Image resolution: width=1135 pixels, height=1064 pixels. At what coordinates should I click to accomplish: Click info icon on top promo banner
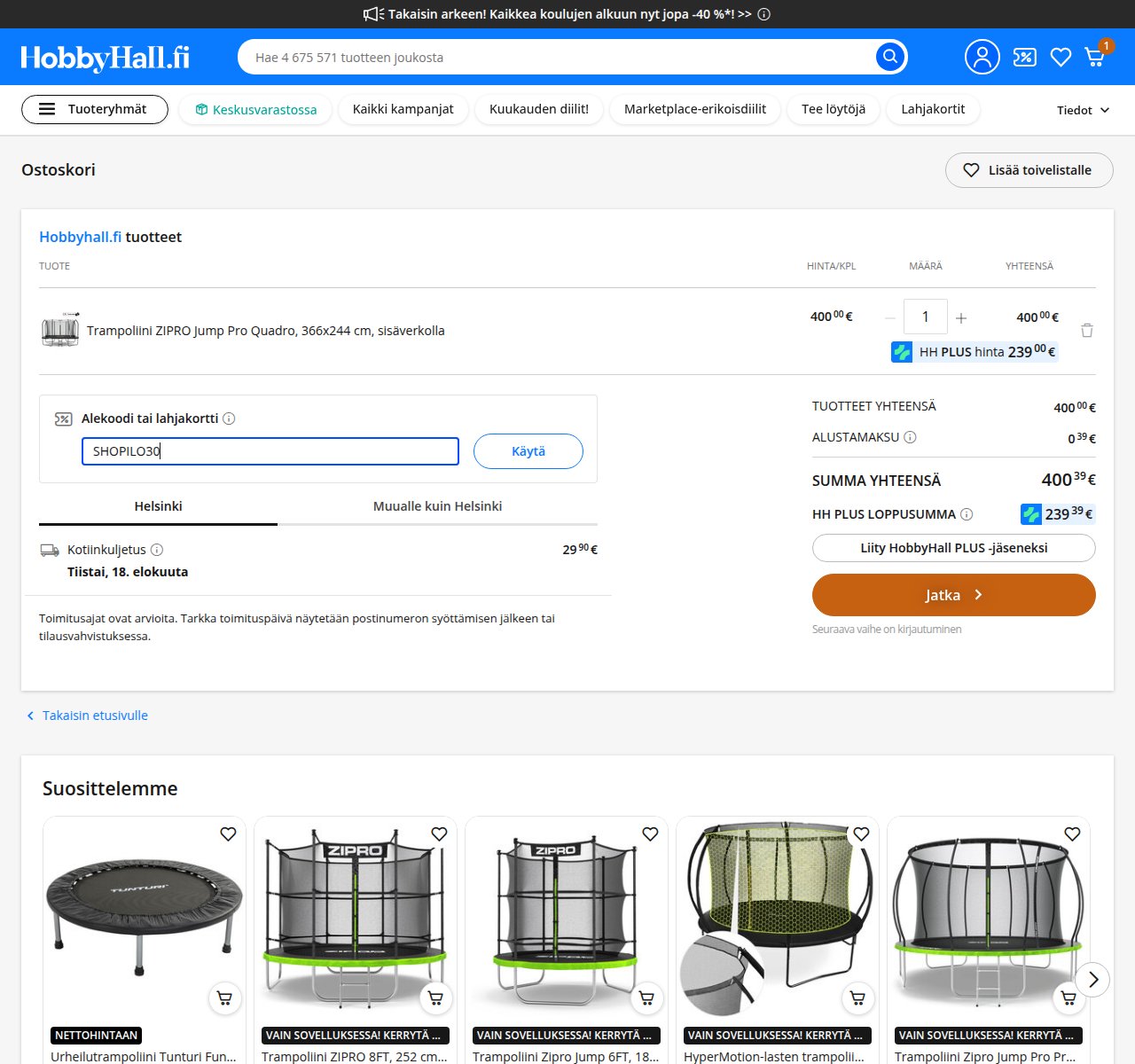pyautogui.click(x=764, y=14)
